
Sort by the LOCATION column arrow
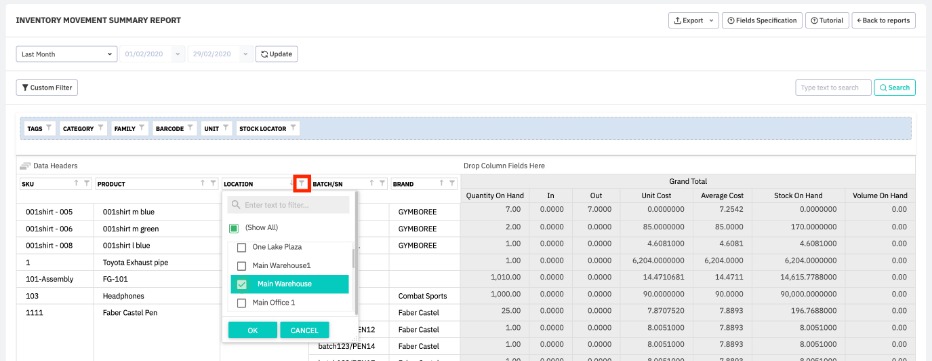(x=291, y=183)
